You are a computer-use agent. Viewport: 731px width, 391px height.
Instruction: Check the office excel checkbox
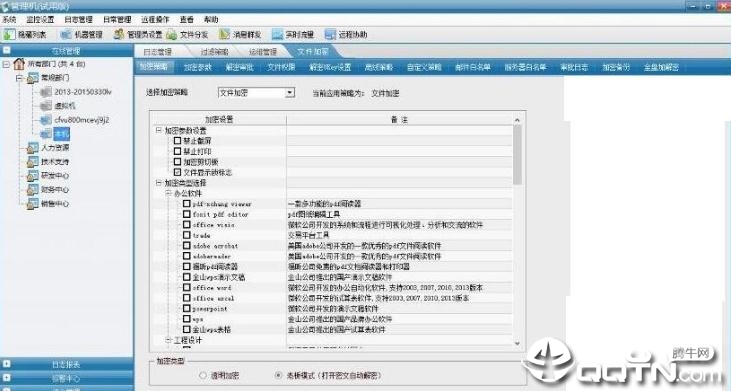pyautogui.click(x=186, y=298)
